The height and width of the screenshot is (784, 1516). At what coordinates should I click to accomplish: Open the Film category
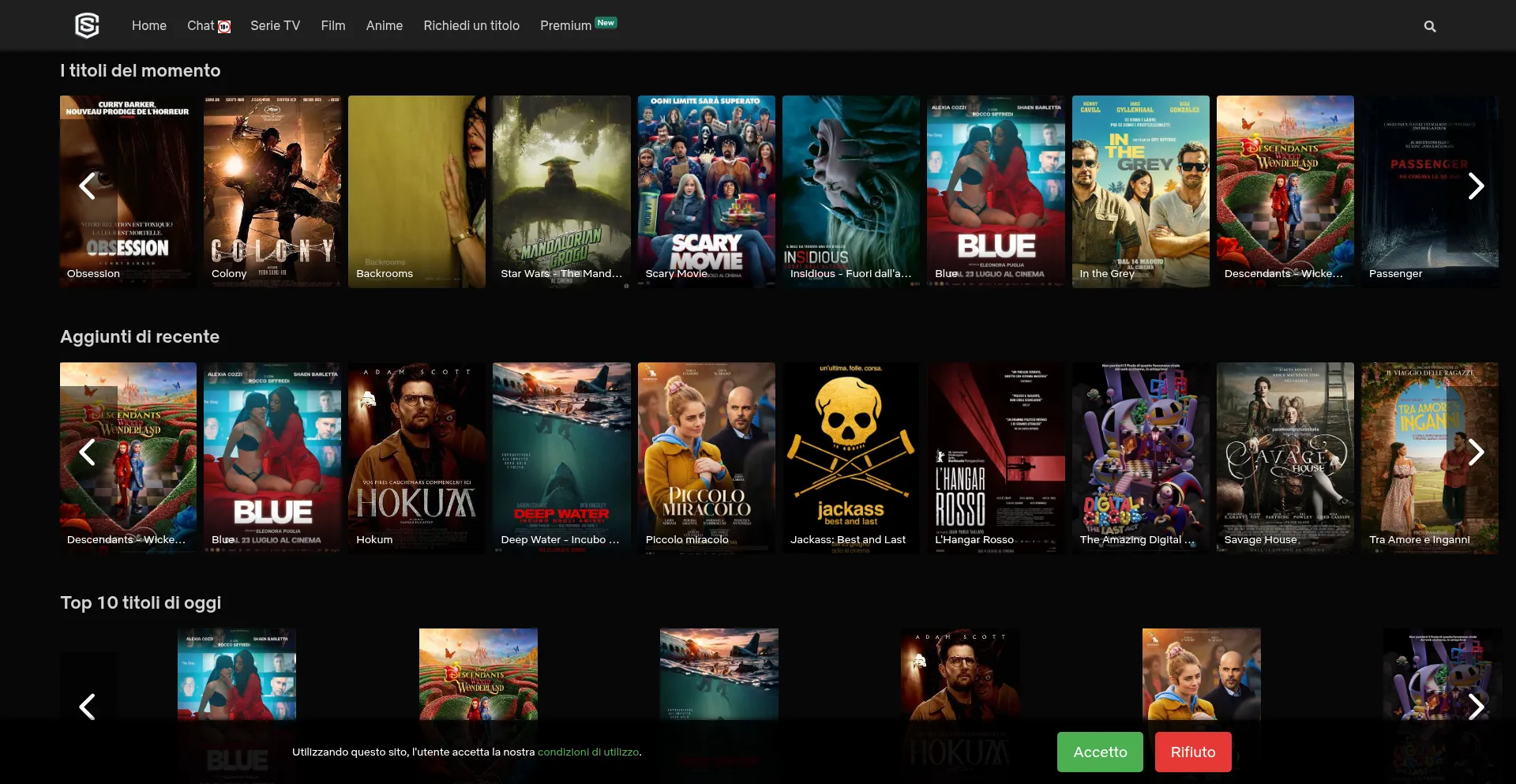click(x=333, y=26)
